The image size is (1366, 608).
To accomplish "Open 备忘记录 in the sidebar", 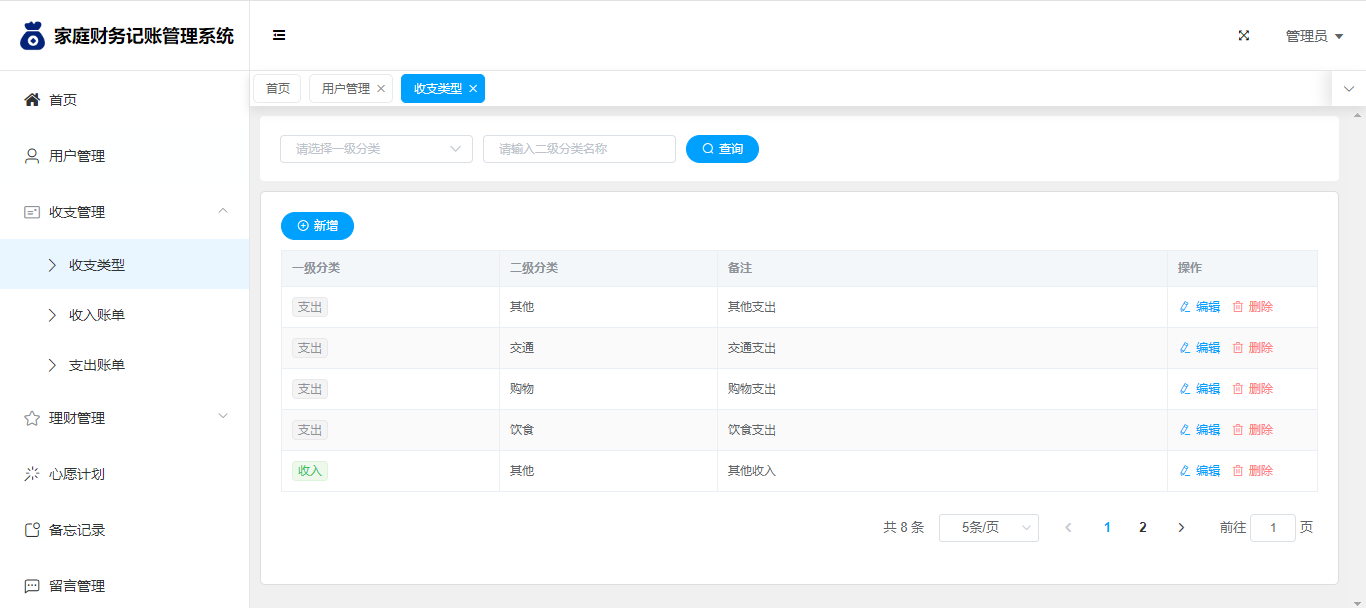I will [x=77, y=530].
